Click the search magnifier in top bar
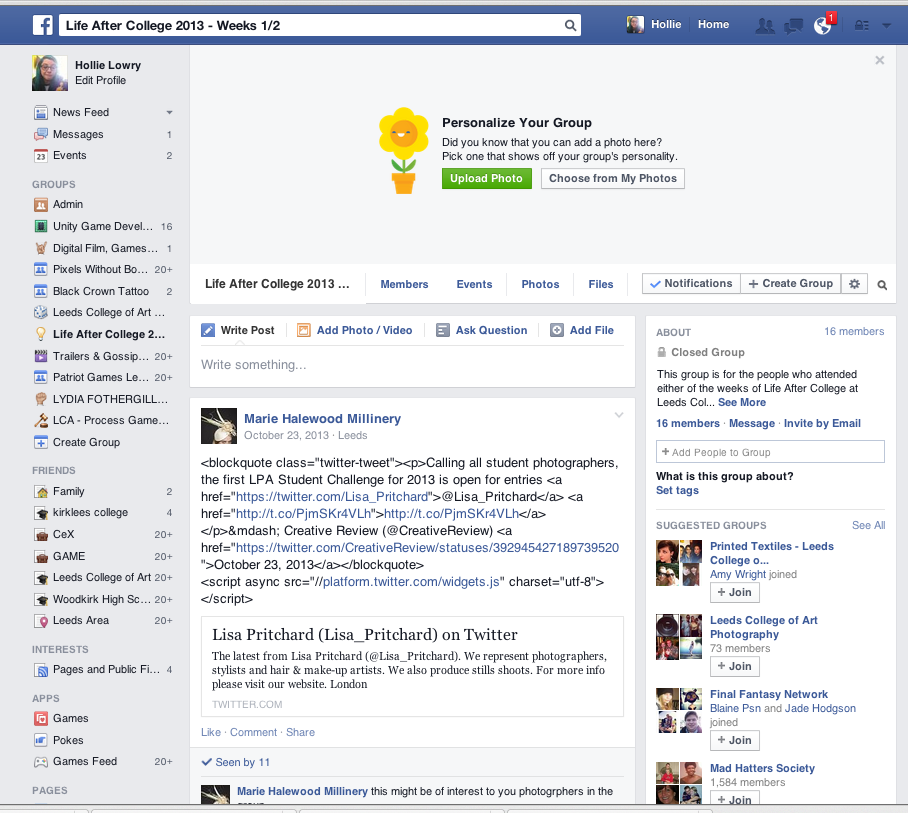This screenshot has height=813, width=908. click(x=570, y=25)
